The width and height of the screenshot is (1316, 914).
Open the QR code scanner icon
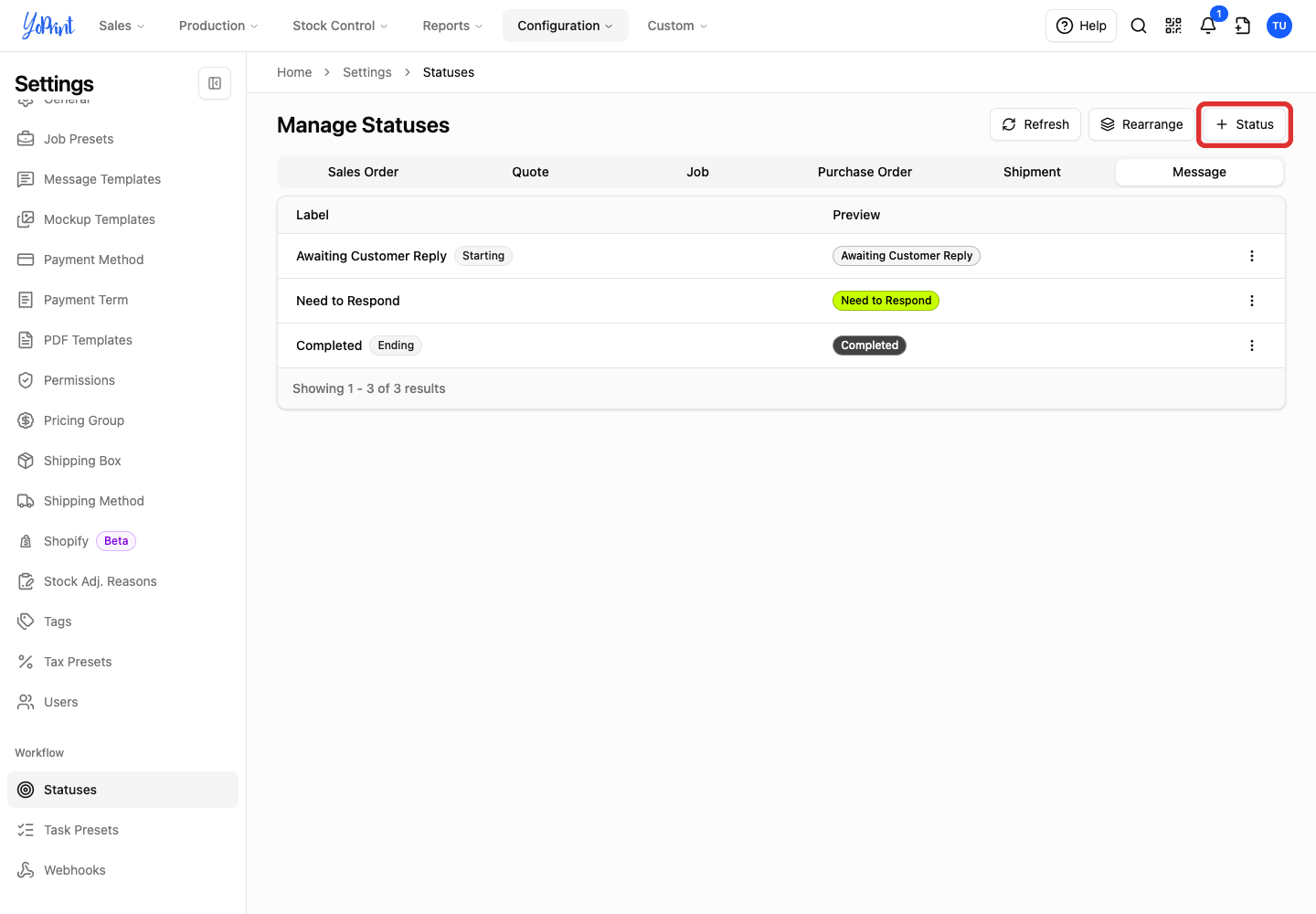[1173, 26]
